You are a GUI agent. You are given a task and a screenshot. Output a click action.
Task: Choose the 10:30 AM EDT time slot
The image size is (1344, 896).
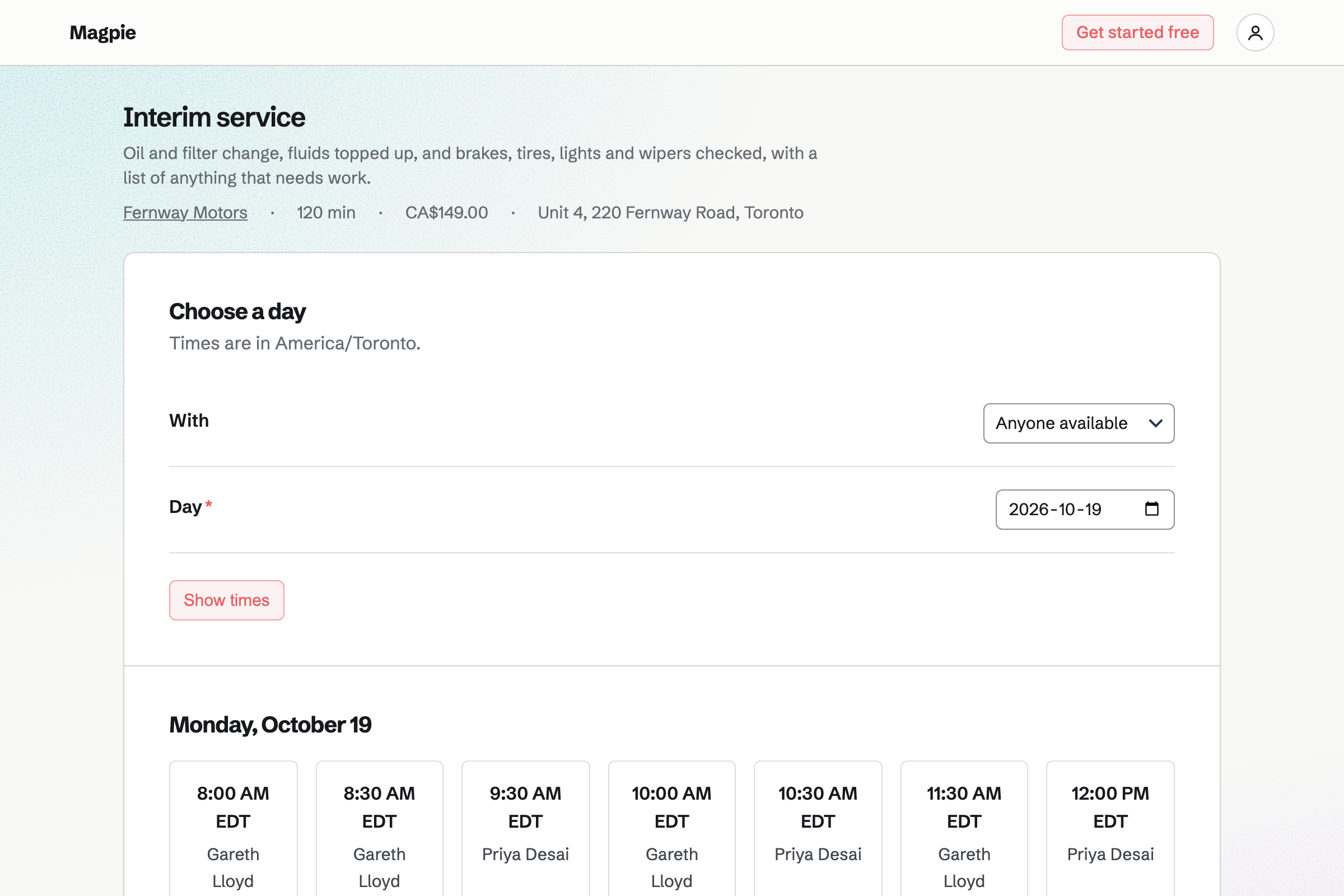tap(818, 829)
